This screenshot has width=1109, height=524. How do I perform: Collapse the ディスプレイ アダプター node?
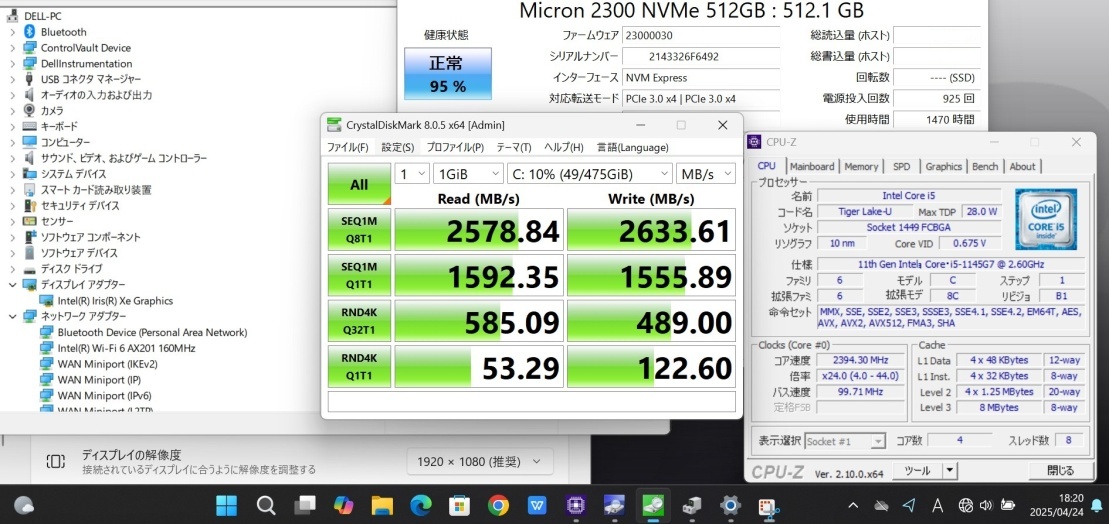12,284
